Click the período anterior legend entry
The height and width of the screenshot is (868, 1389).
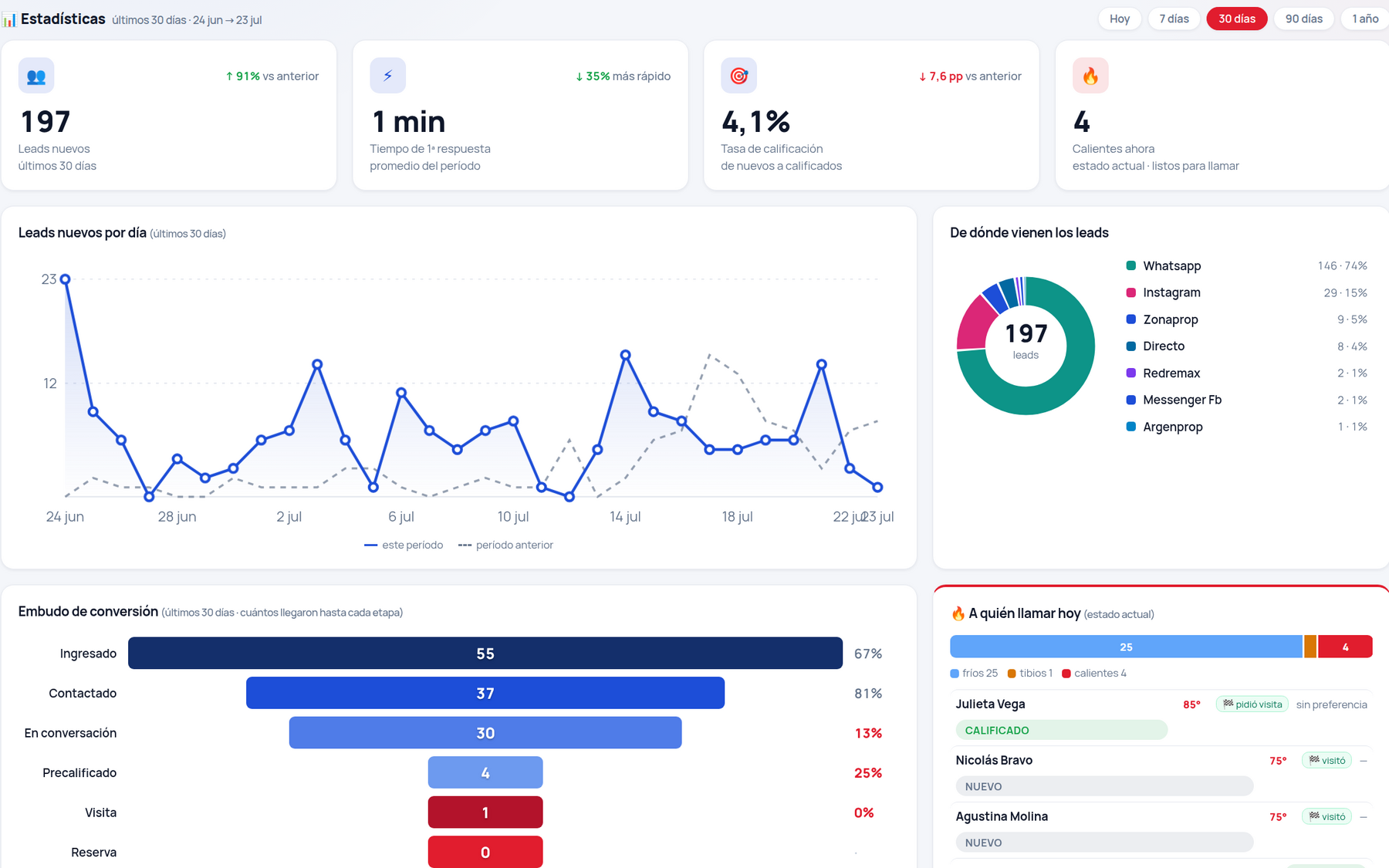point(505,545)
